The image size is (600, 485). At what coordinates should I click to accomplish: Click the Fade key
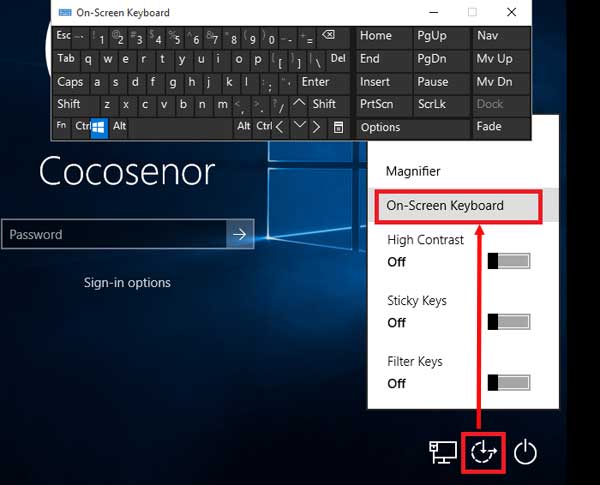point(501,127)
